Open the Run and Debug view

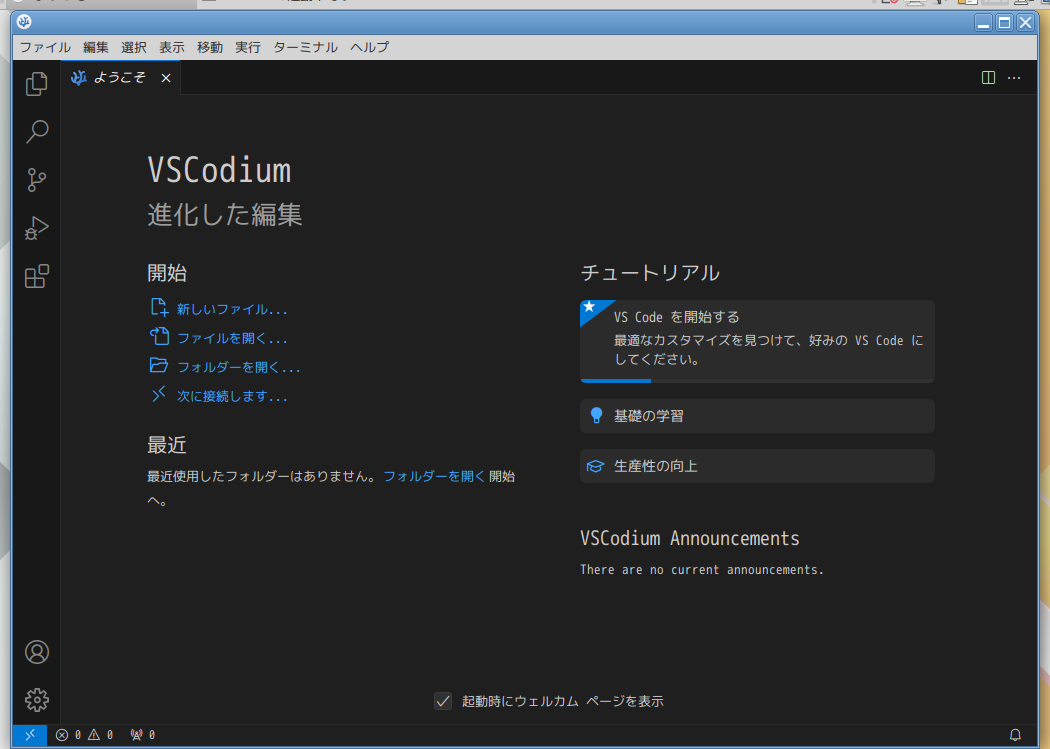click(37, 228)
